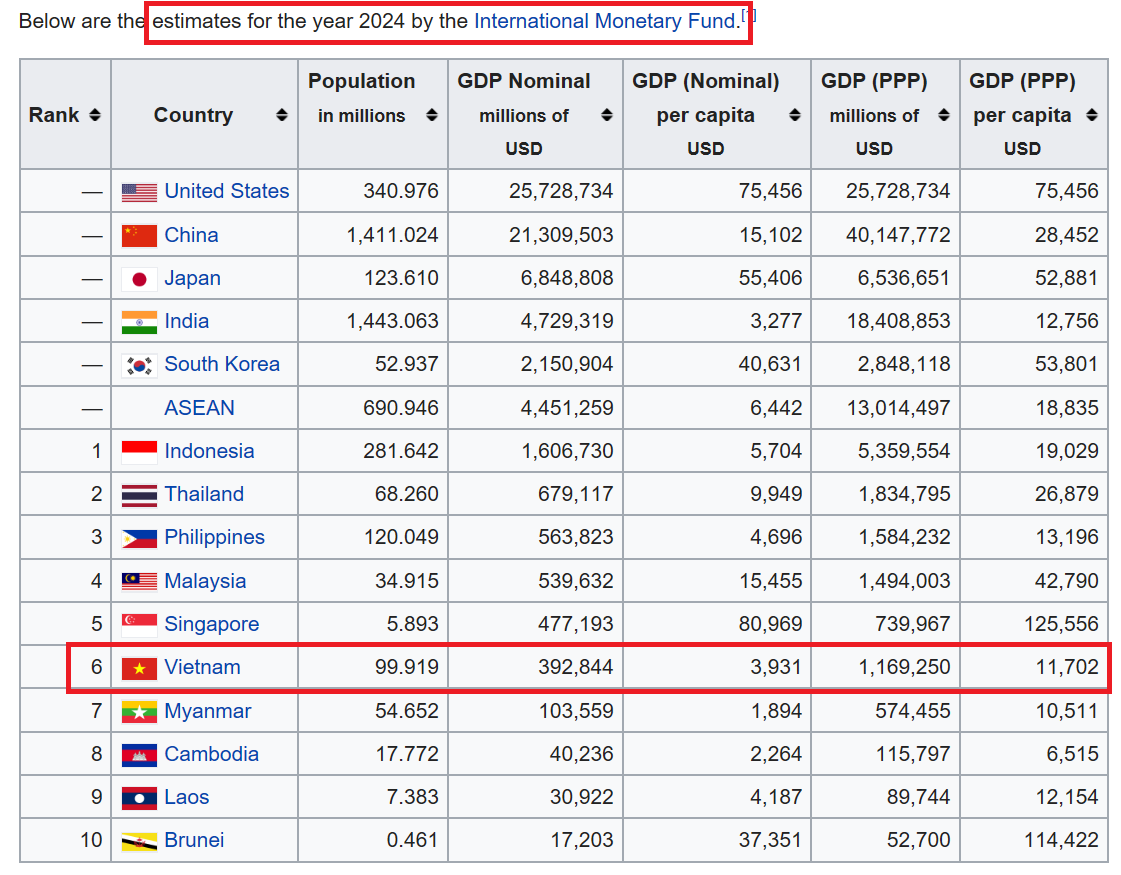Click the Japan flag icon

(x=139, y=279)
